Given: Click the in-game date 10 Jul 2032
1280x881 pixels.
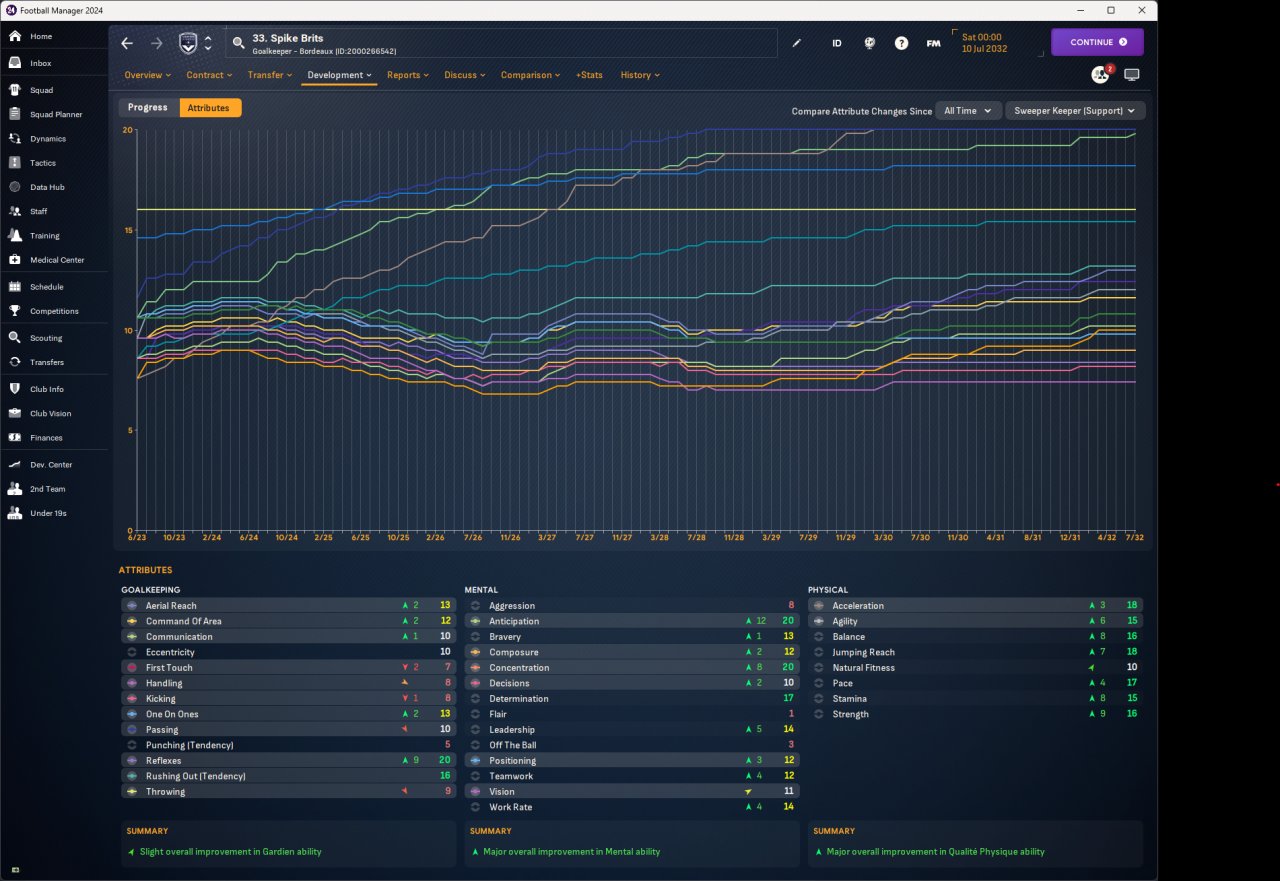Looking at the screenshot, I should [985, 49].
